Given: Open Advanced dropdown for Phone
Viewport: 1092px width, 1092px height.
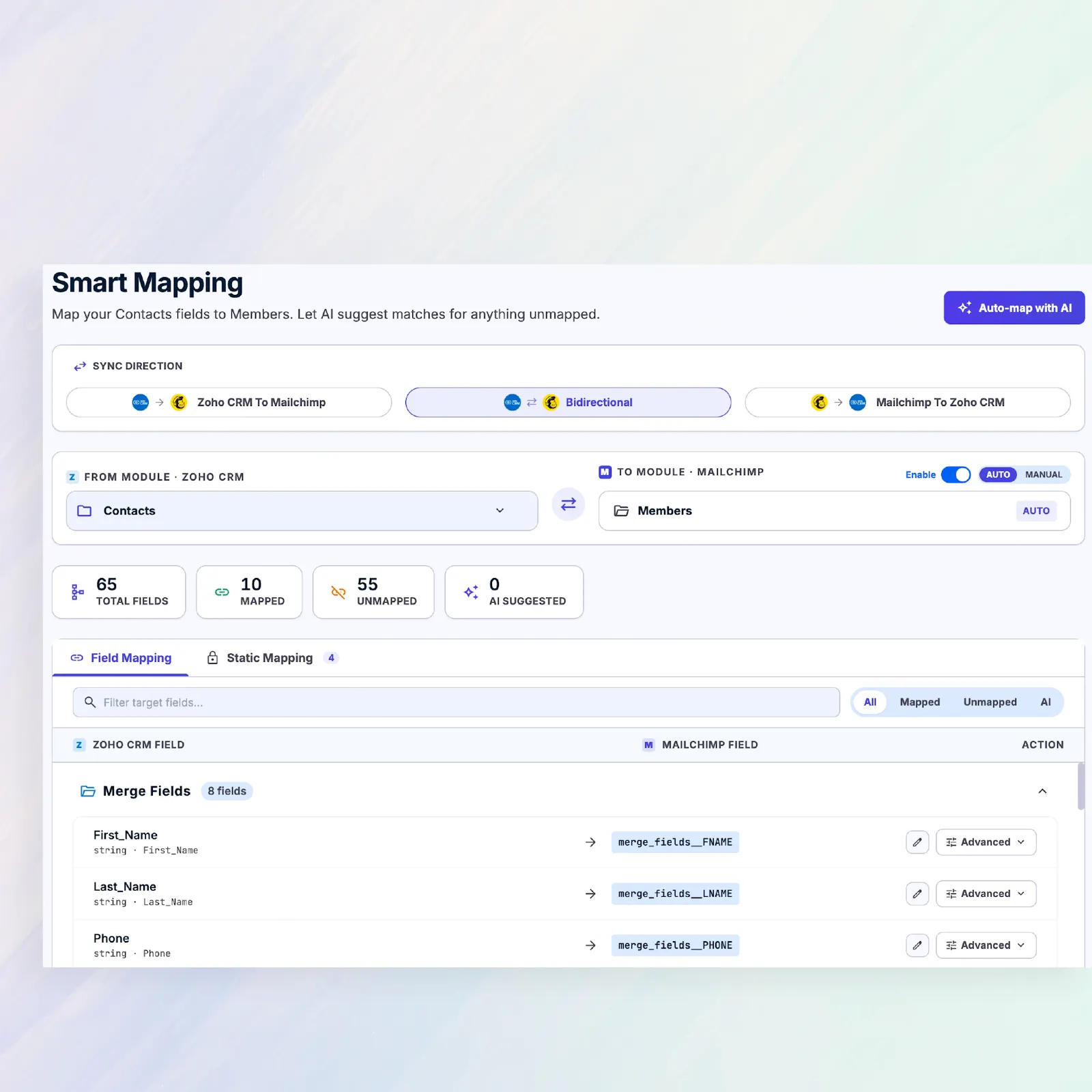Looking at the screenshot, I should [986, 945].
